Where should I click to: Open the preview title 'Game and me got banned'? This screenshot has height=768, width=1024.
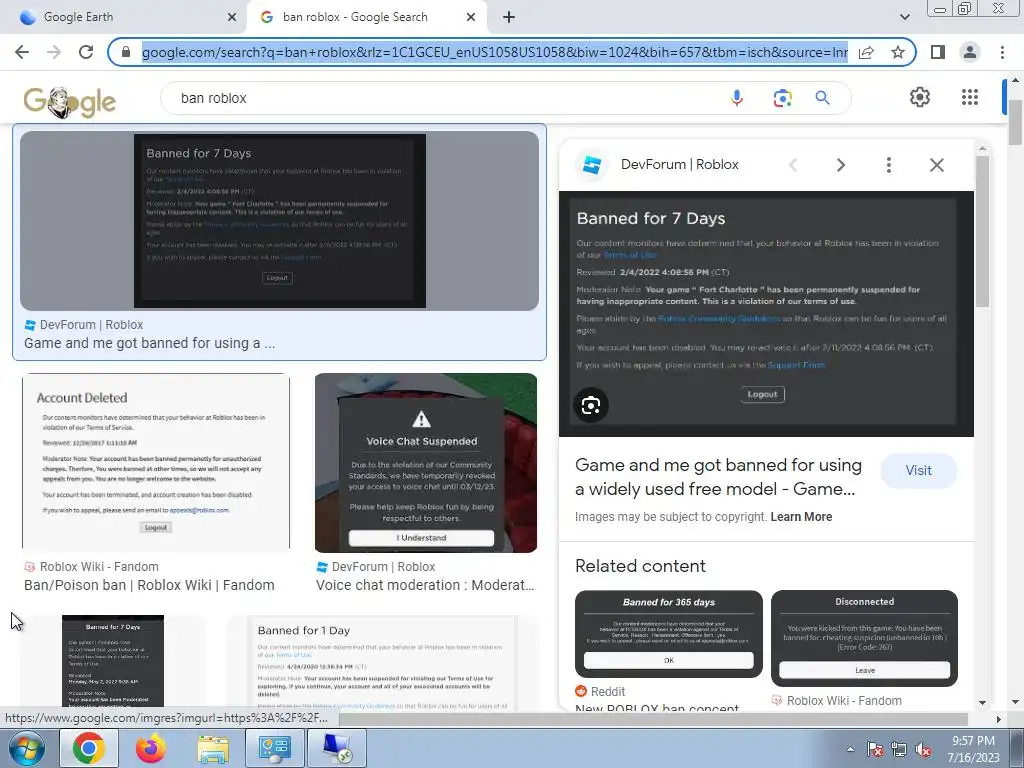point(718,477)
